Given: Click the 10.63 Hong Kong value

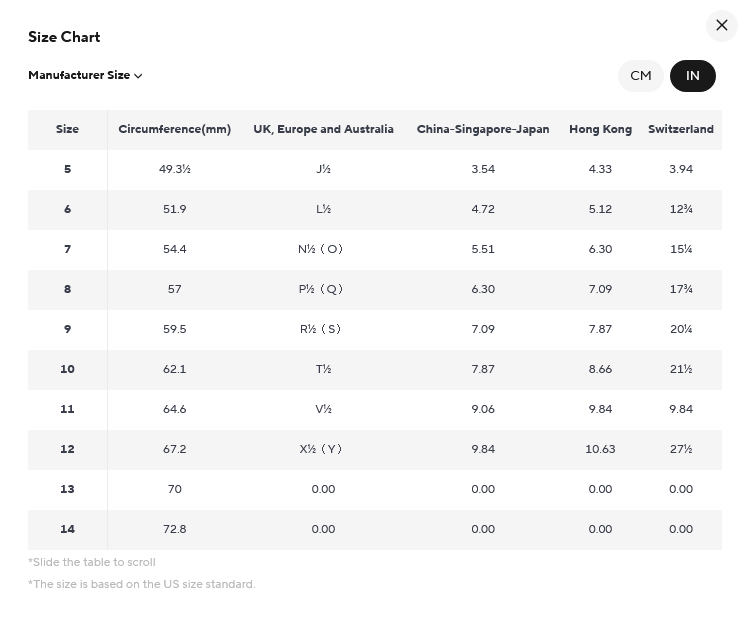Looking at the screenshot, I should (x=600, y=449).
